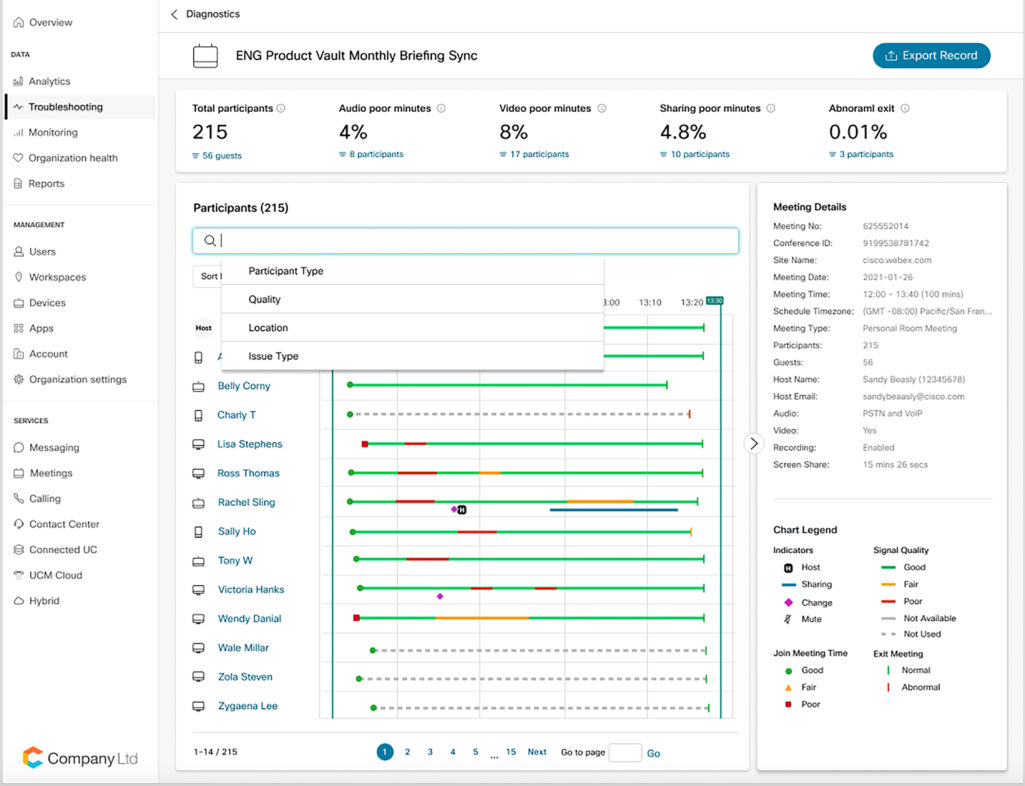Expand participant details with the right chevron arrow
The width and height of the screenshot is (1025, 786).
point(754,443)
